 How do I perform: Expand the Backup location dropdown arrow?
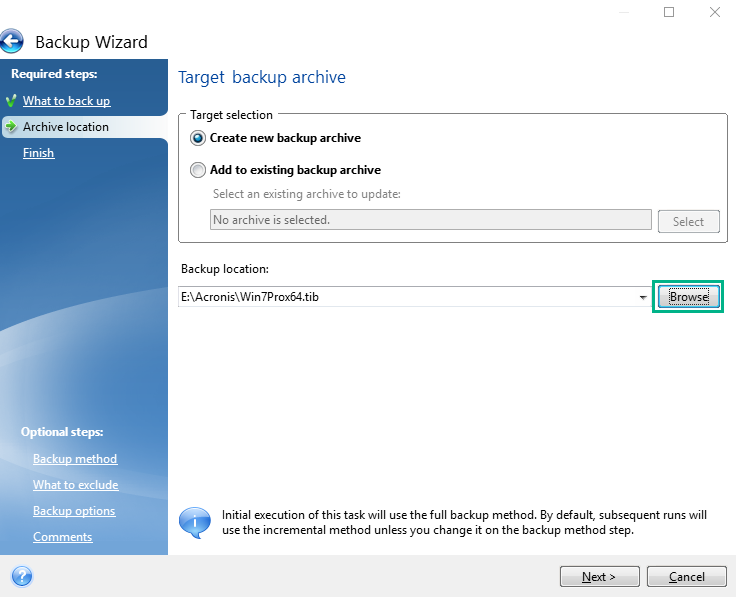[643, 297]
